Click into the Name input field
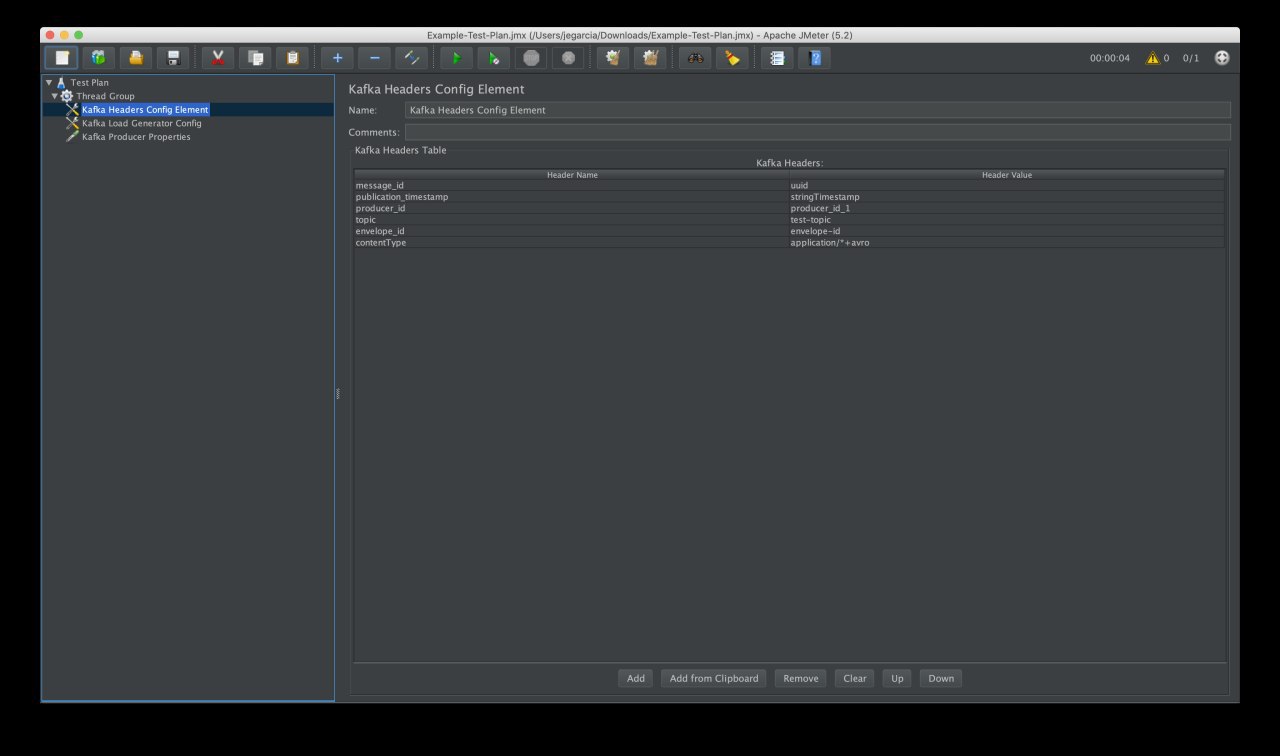The image size is (1280, 756). 817,110
